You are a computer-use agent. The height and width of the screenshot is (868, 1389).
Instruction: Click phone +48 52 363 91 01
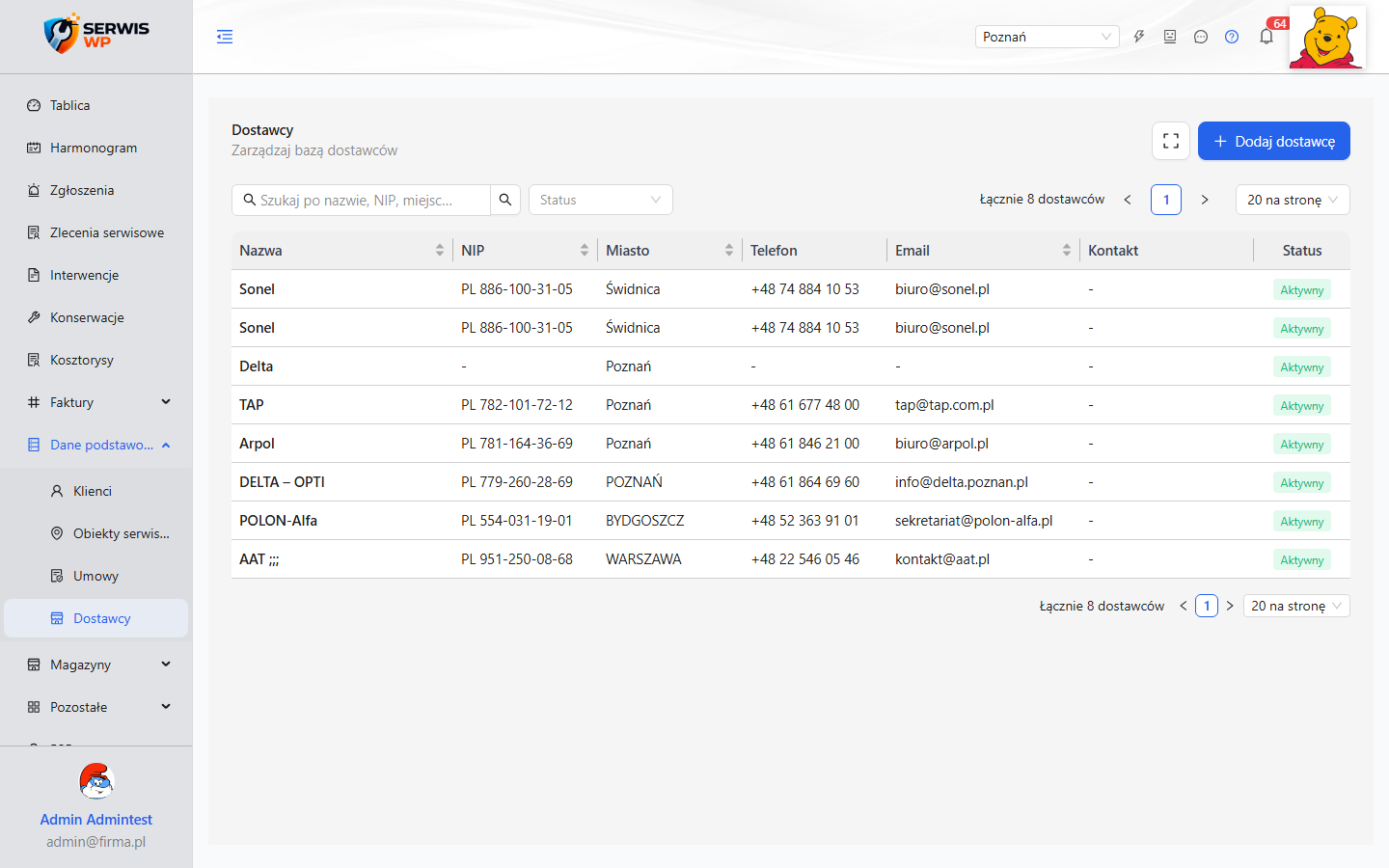click(805, 521)
